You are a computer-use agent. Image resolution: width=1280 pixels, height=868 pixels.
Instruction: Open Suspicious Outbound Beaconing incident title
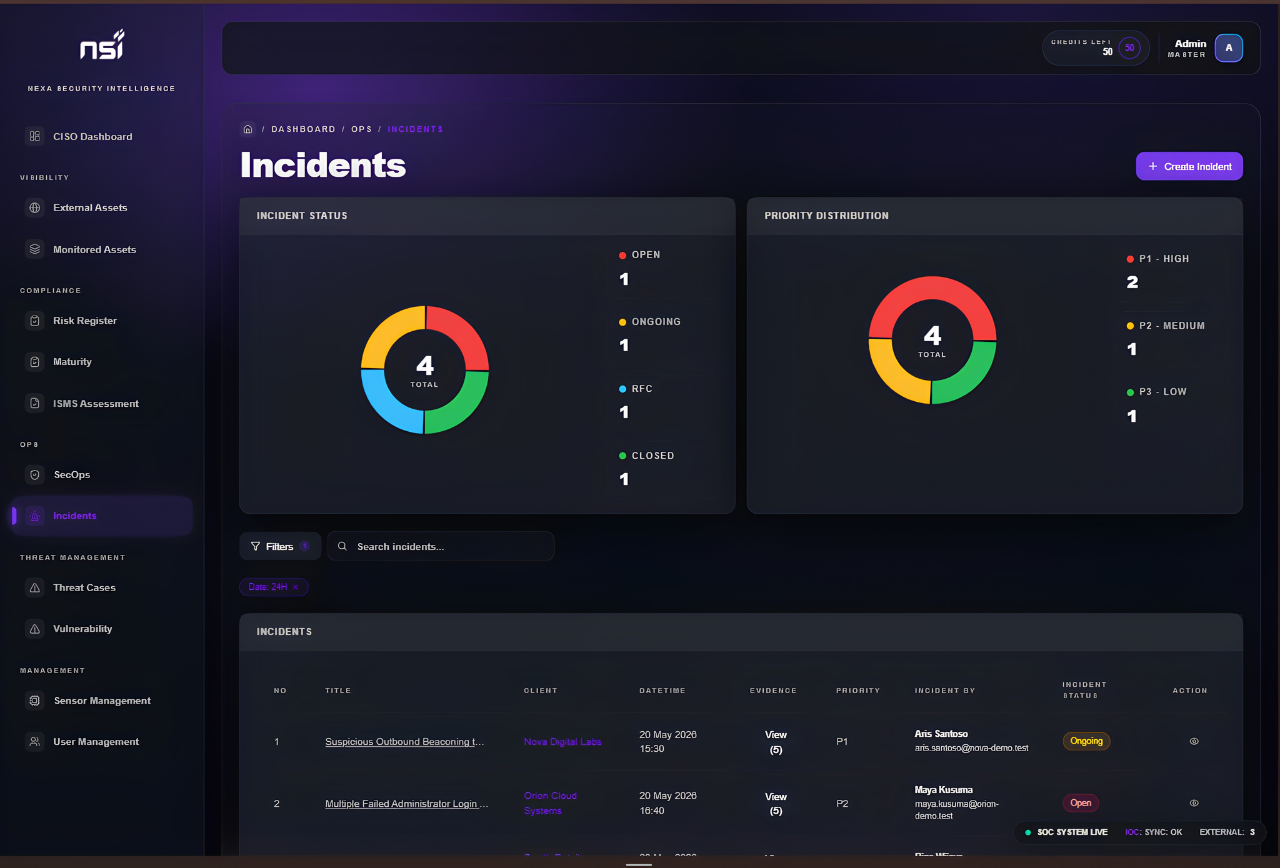(405, 742)
